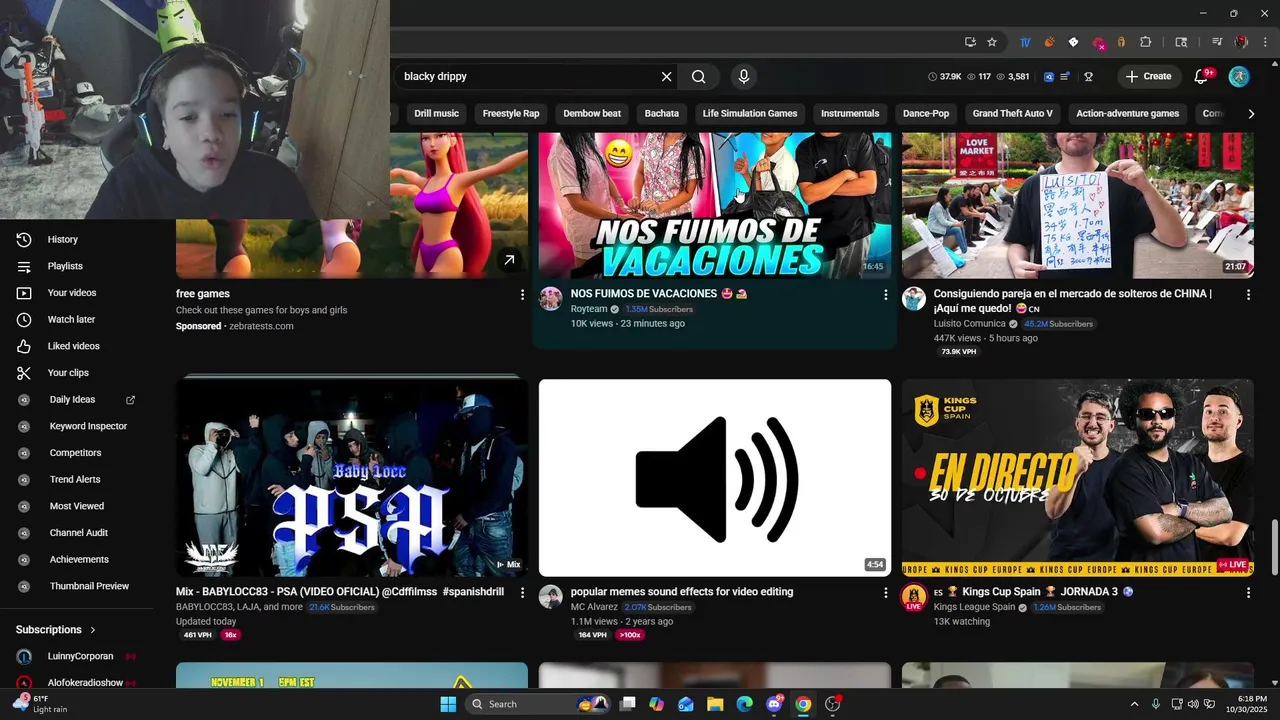Select the Dance-Pop chip
Image resolution: width=1280 pixels, height=720 pixels.
pyautogui.click(x=926, y=114)
